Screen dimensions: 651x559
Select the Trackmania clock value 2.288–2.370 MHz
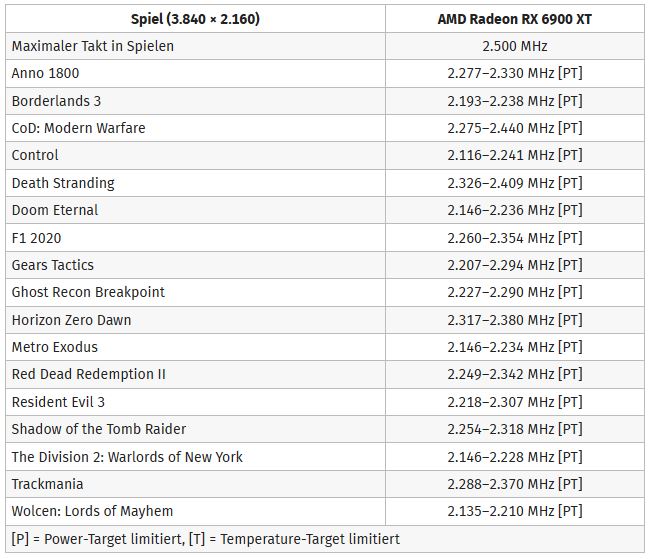514,484
